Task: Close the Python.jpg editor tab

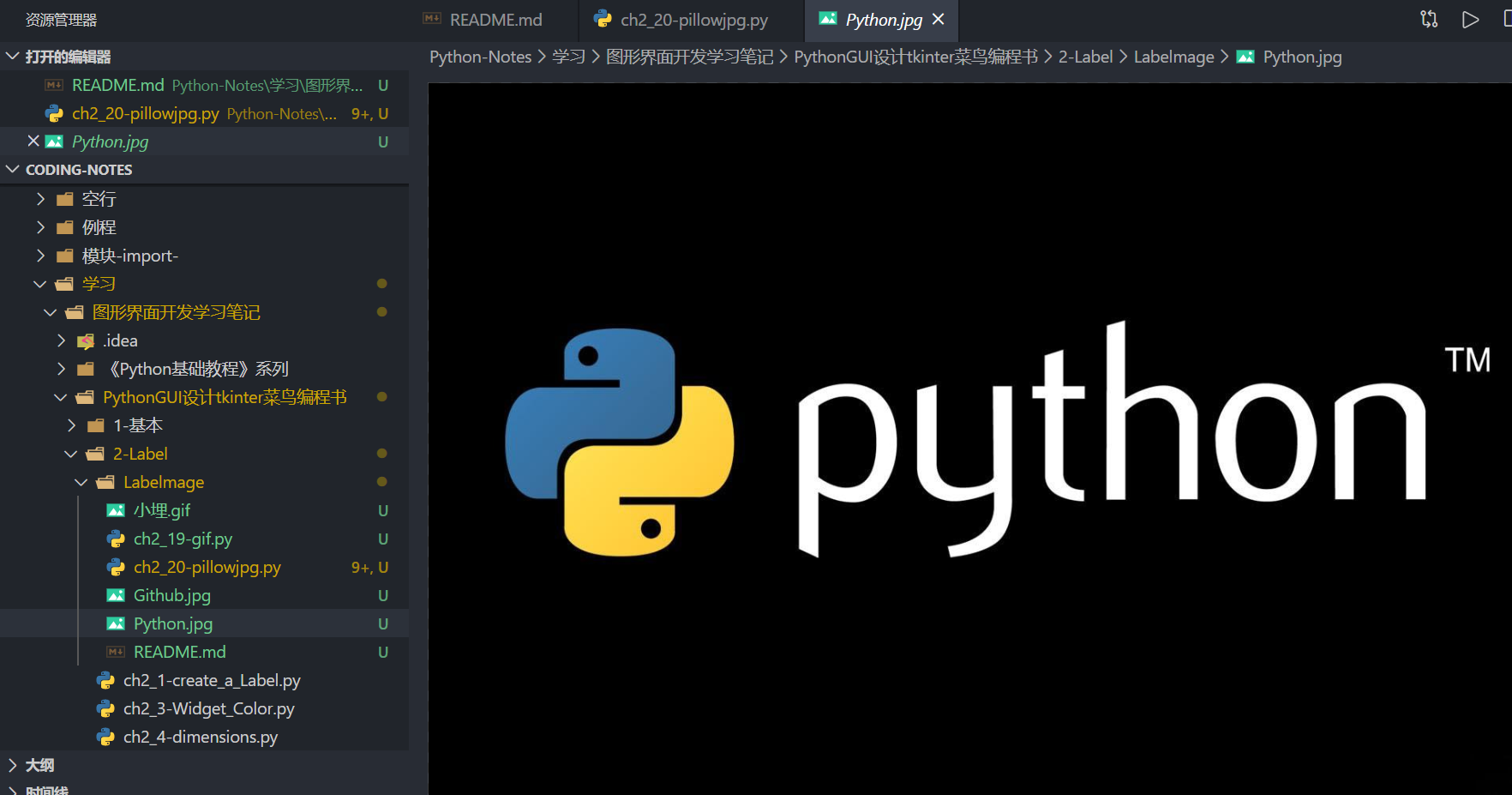Action: [x=939, y=19]
